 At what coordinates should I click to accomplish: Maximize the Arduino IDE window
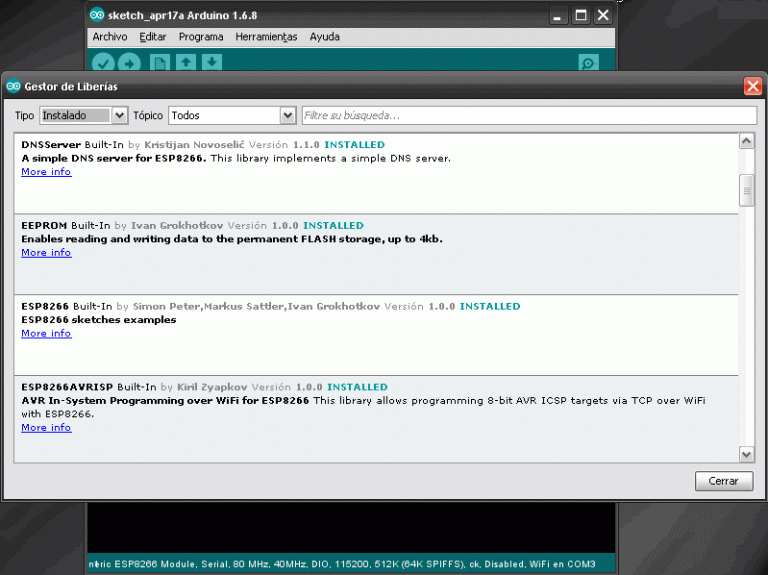tap(581, 16)
